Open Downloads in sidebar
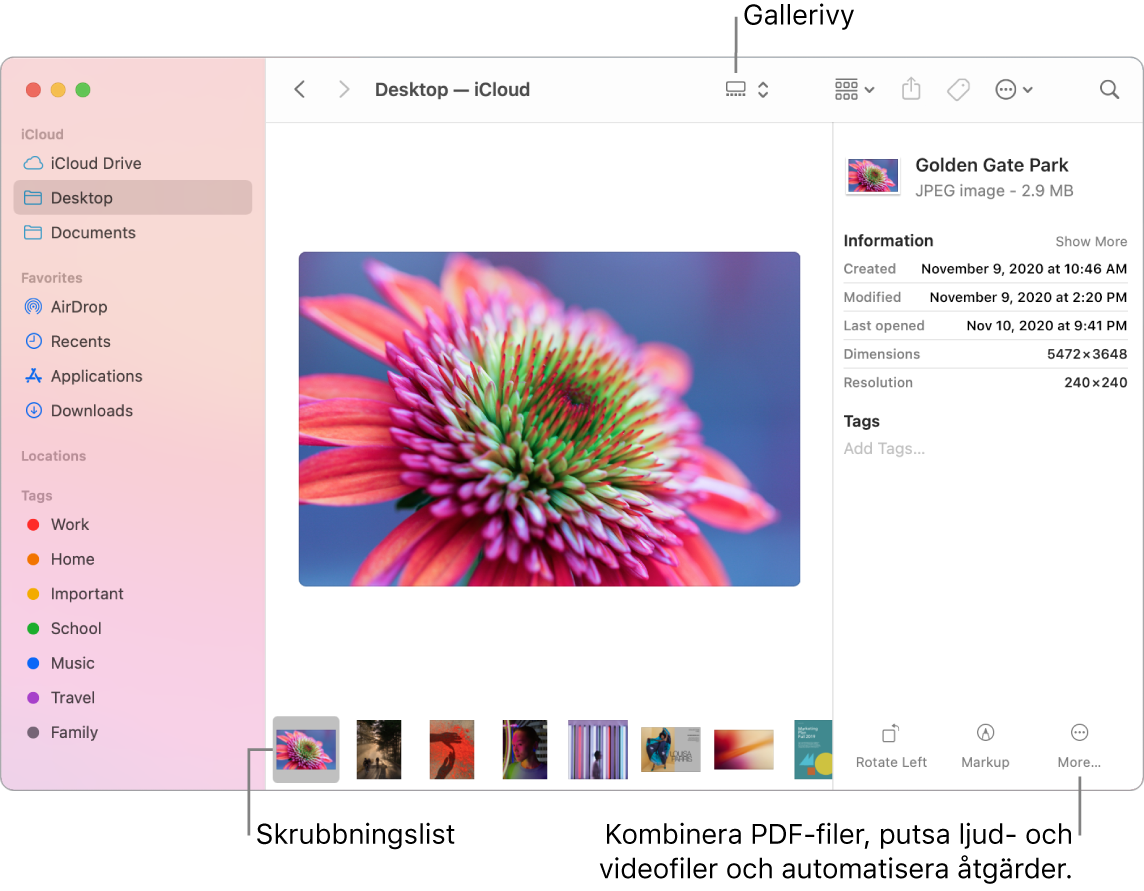The width and height of the screenshot is (1144, 891). [x=133, y=410]
